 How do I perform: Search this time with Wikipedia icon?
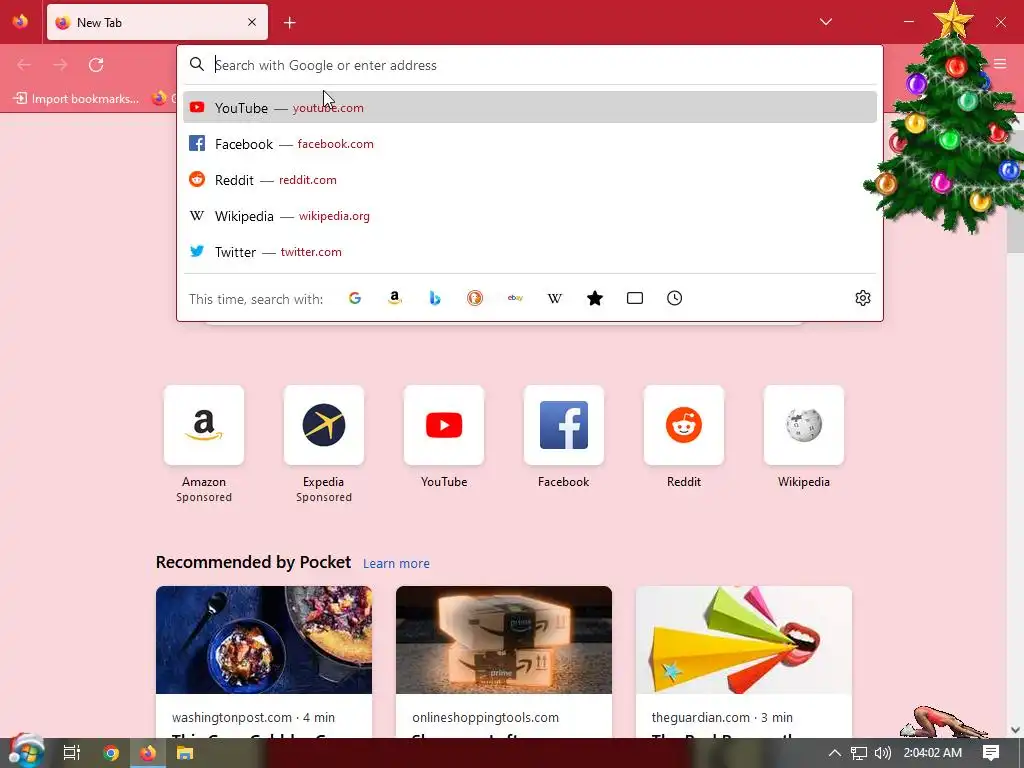pyautogui.click(x=555, y=298)
